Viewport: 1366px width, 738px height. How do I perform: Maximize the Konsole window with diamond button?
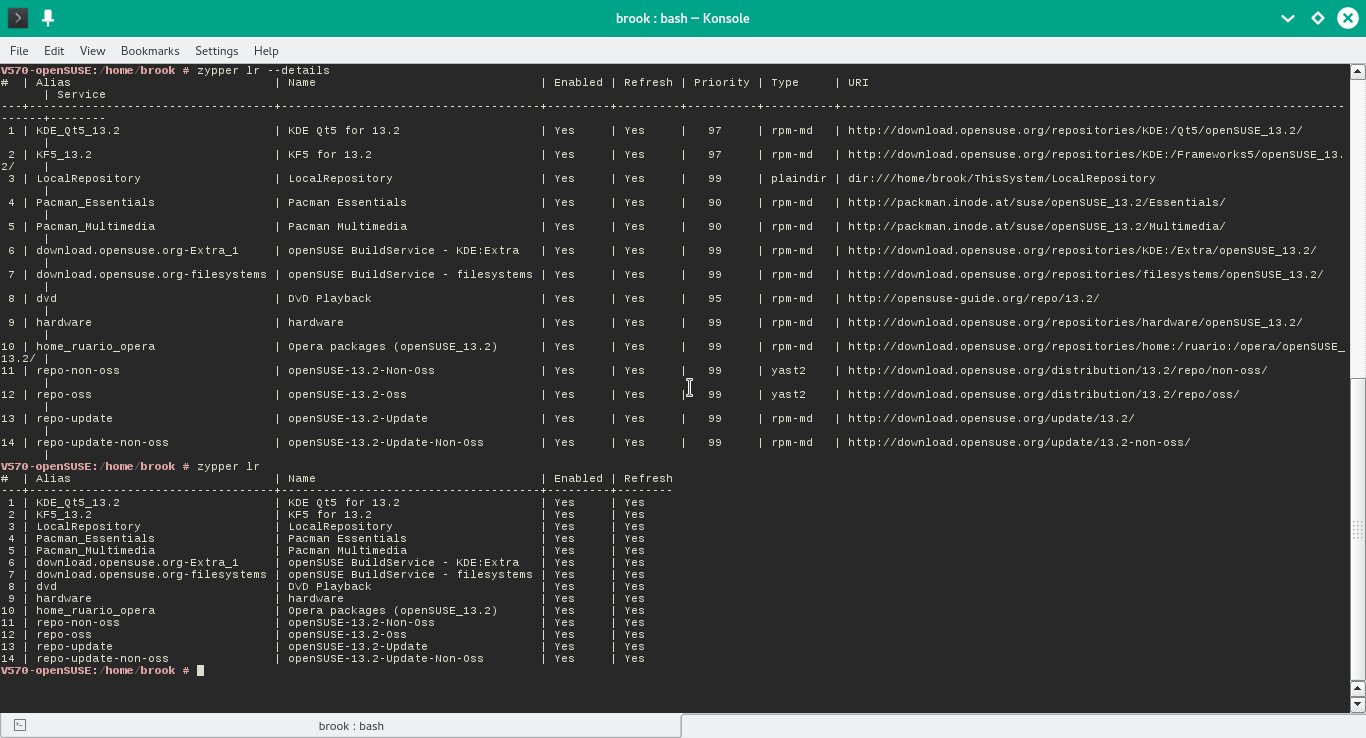tap(1318, 18)
